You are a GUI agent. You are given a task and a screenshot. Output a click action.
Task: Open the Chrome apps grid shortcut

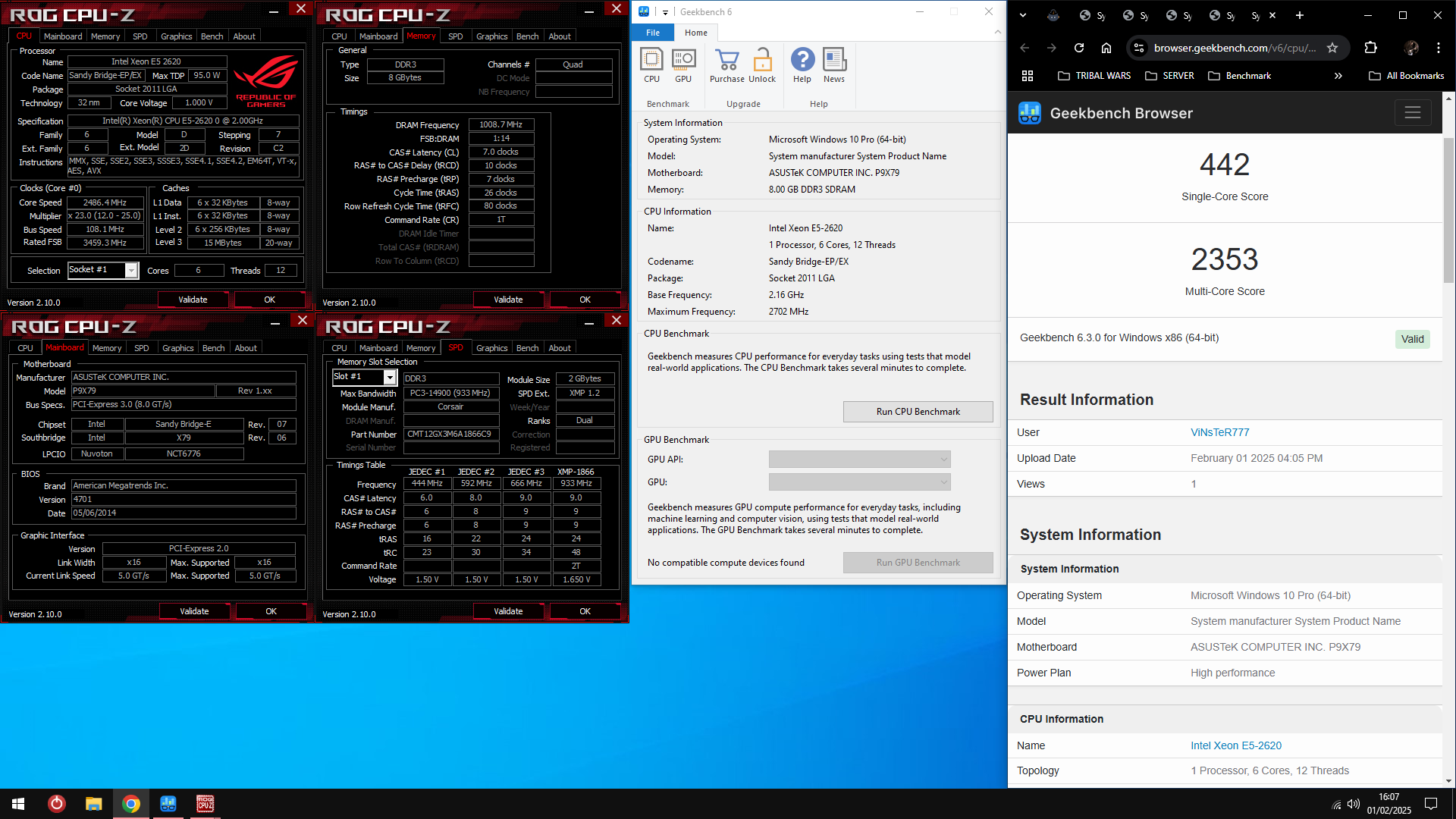click(1028, 76)
